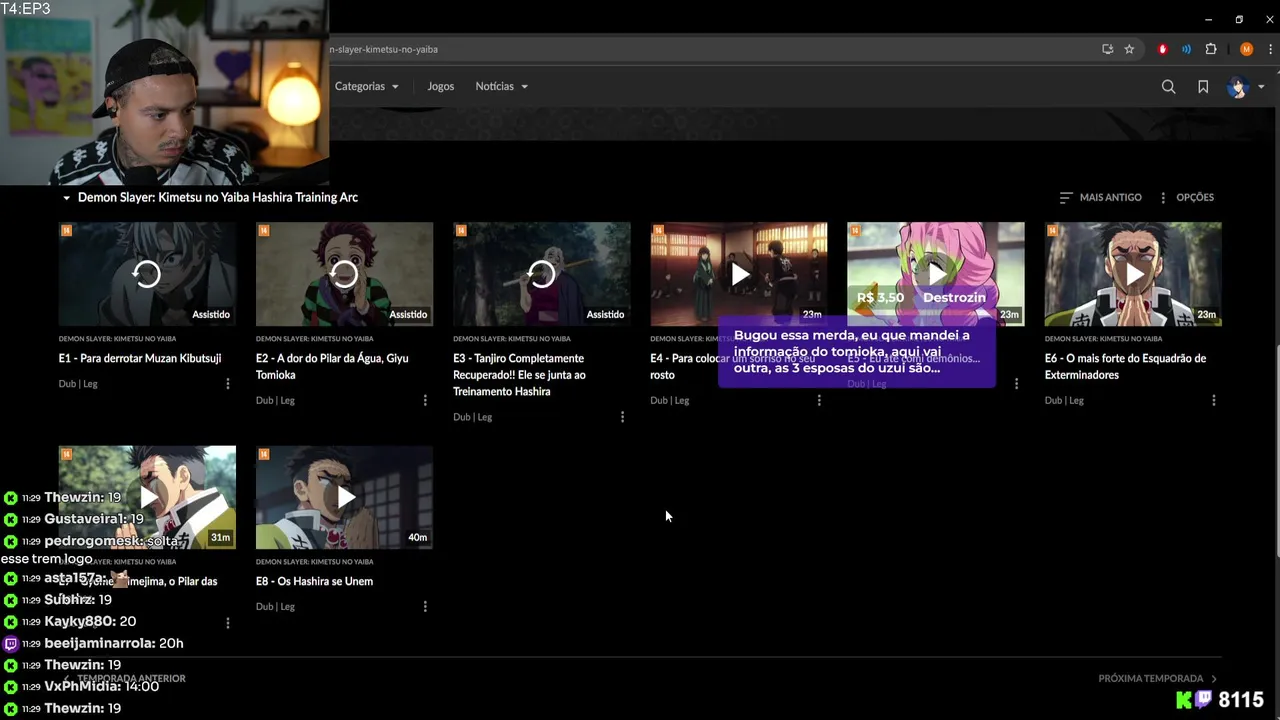Play episode E4 from its thumbnail

[x=739, y=274]
